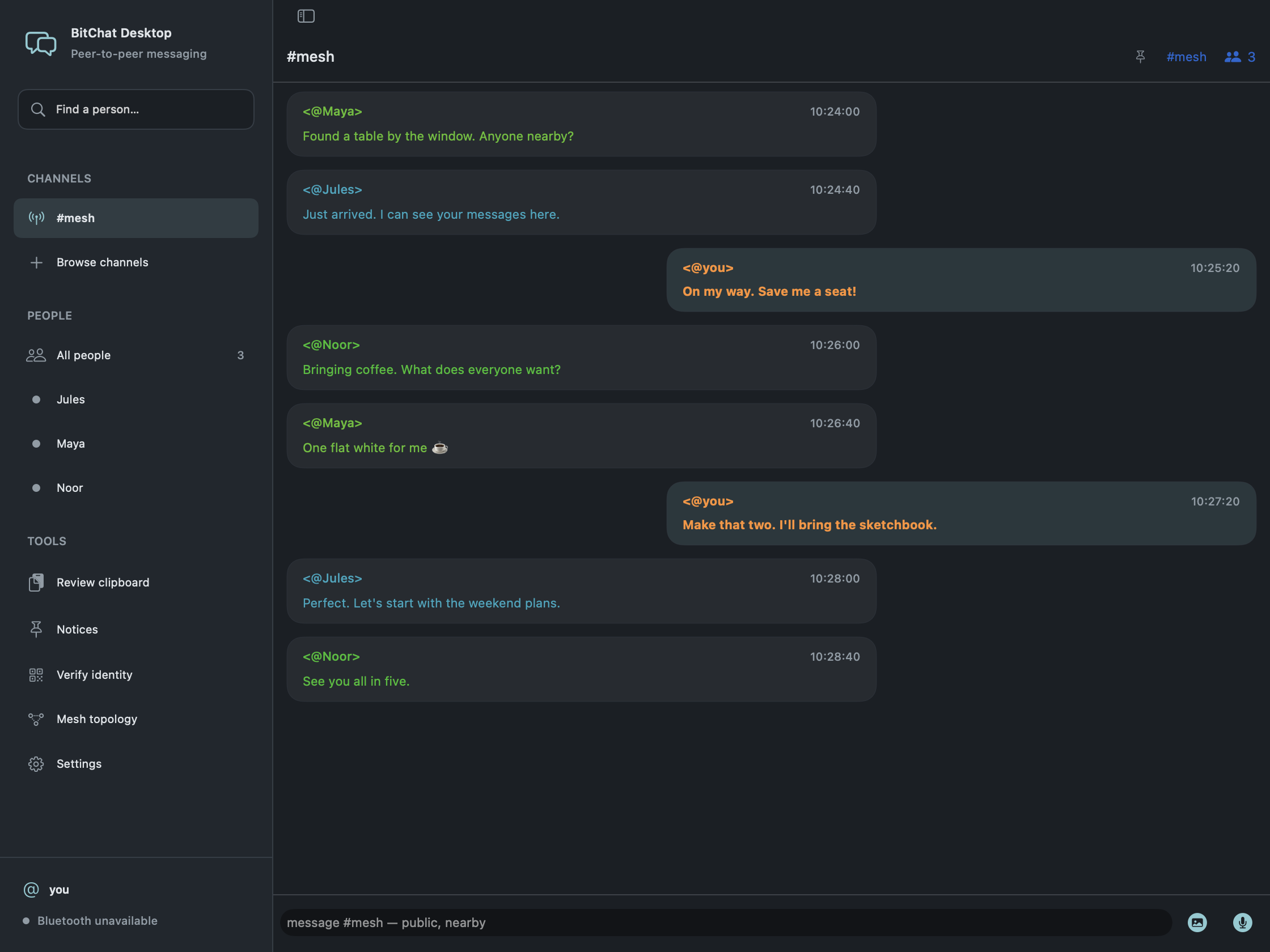Click the antenna icon beside #mesh
This screenshot has width=1270, height=952.
point(36,218)
